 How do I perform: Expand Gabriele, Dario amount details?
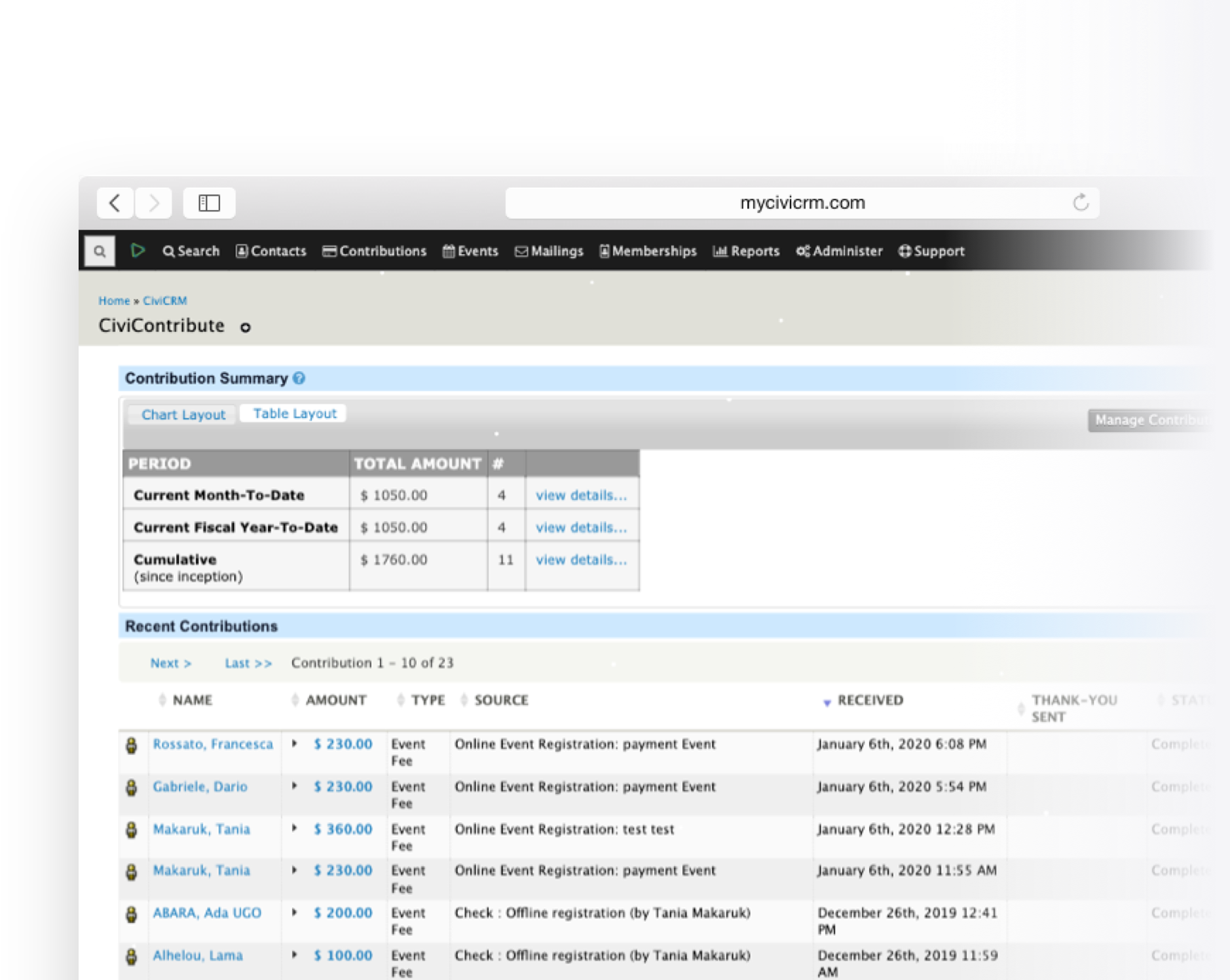[x=295, y=786]
